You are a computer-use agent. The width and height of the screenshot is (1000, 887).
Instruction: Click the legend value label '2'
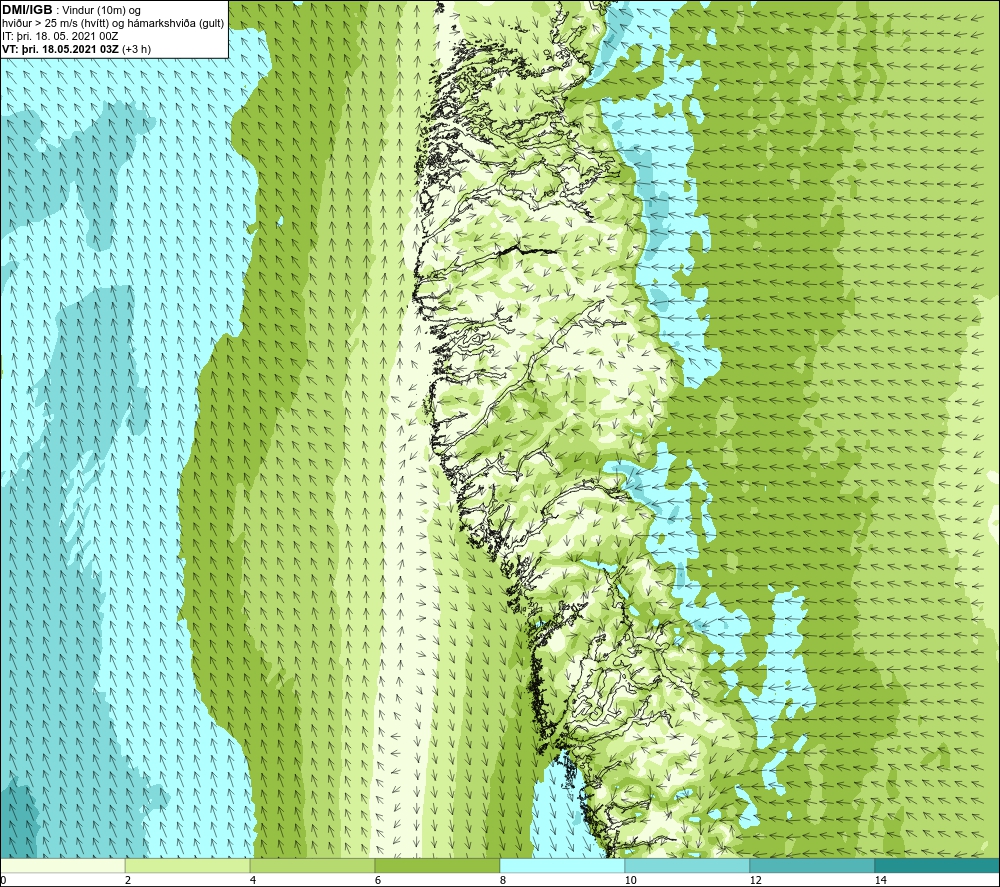pyautogui.click(x=128, y=880)
